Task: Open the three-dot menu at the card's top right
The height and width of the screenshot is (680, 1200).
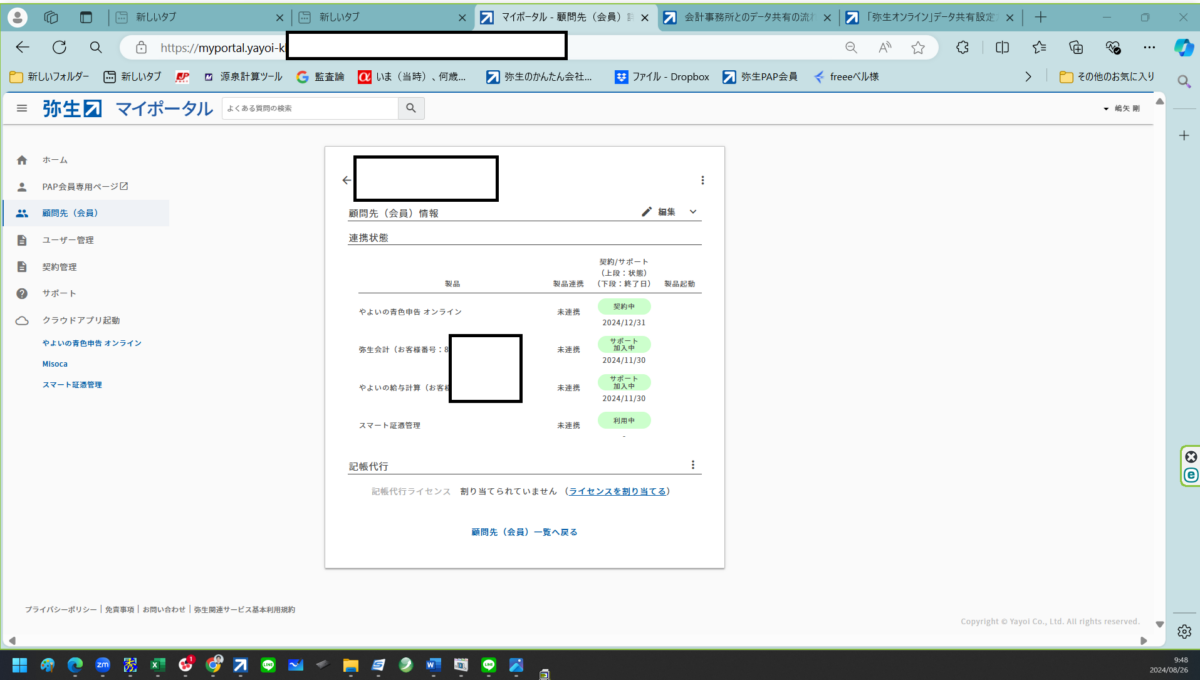Action: (702, 180)
